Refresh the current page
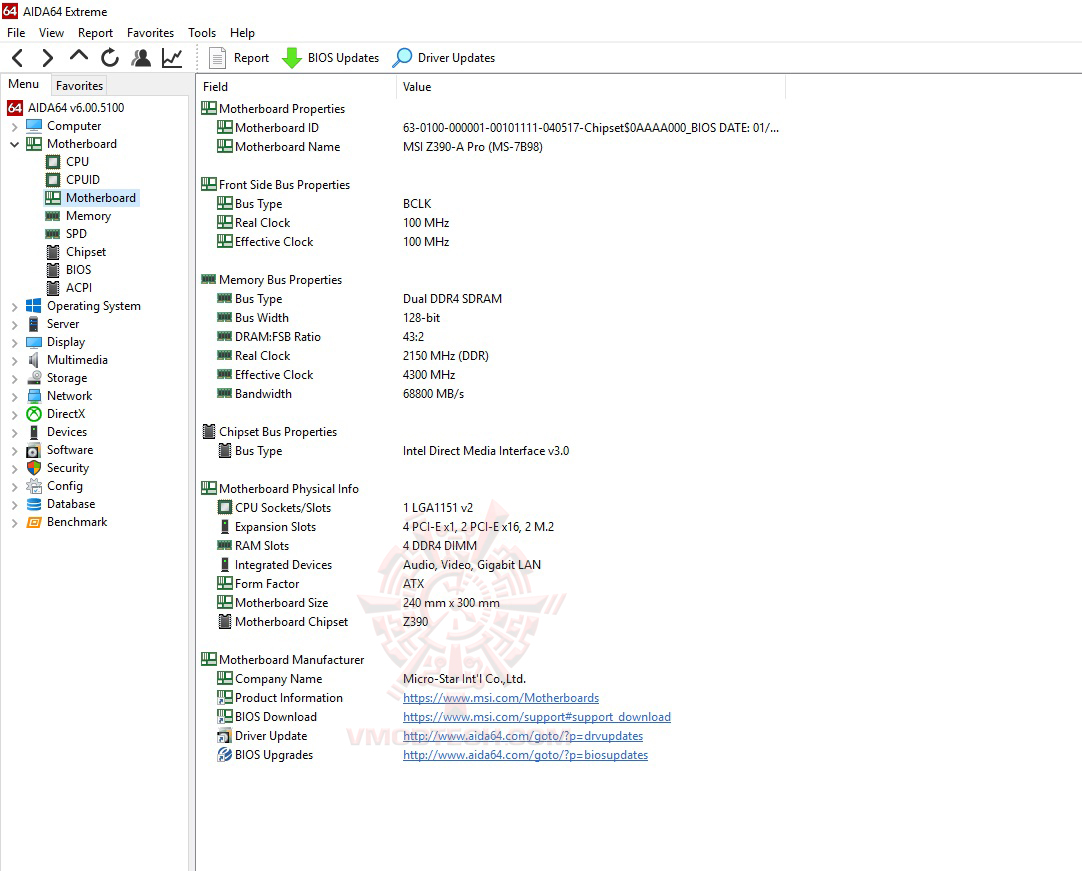The image size is (1082, 871). click(110, 58)
